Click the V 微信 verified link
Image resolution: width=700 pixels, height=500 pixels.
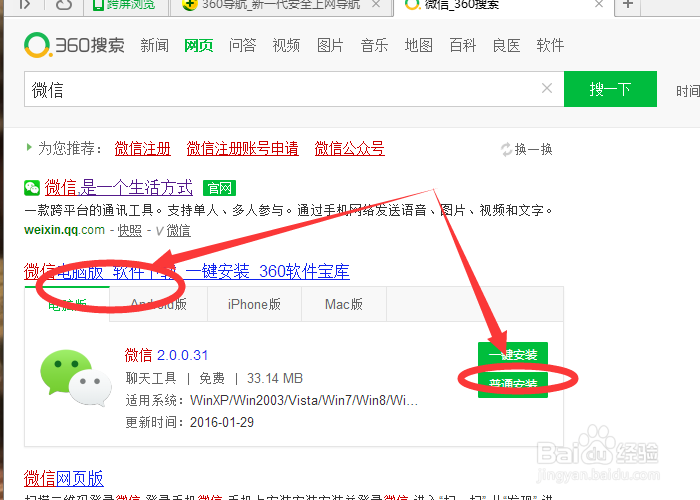click(x=173, y=231)
